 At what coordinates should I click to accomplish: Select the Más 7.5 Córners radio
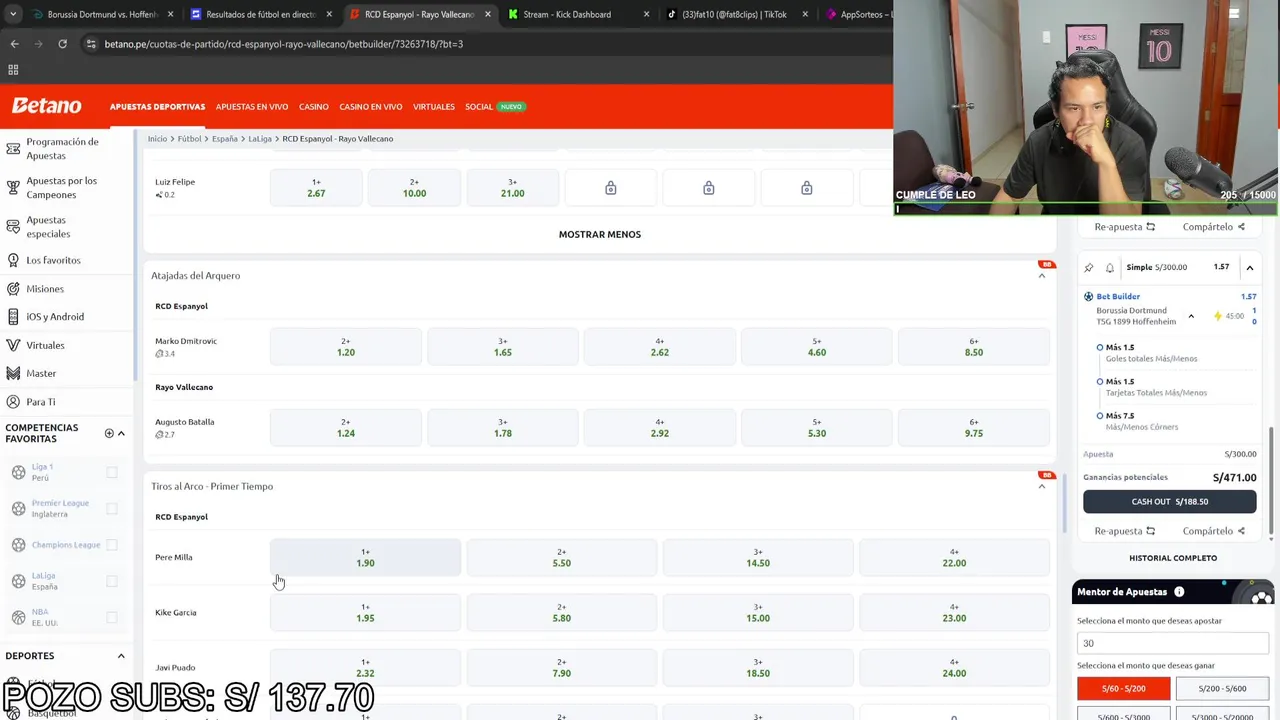point(1100,415)
